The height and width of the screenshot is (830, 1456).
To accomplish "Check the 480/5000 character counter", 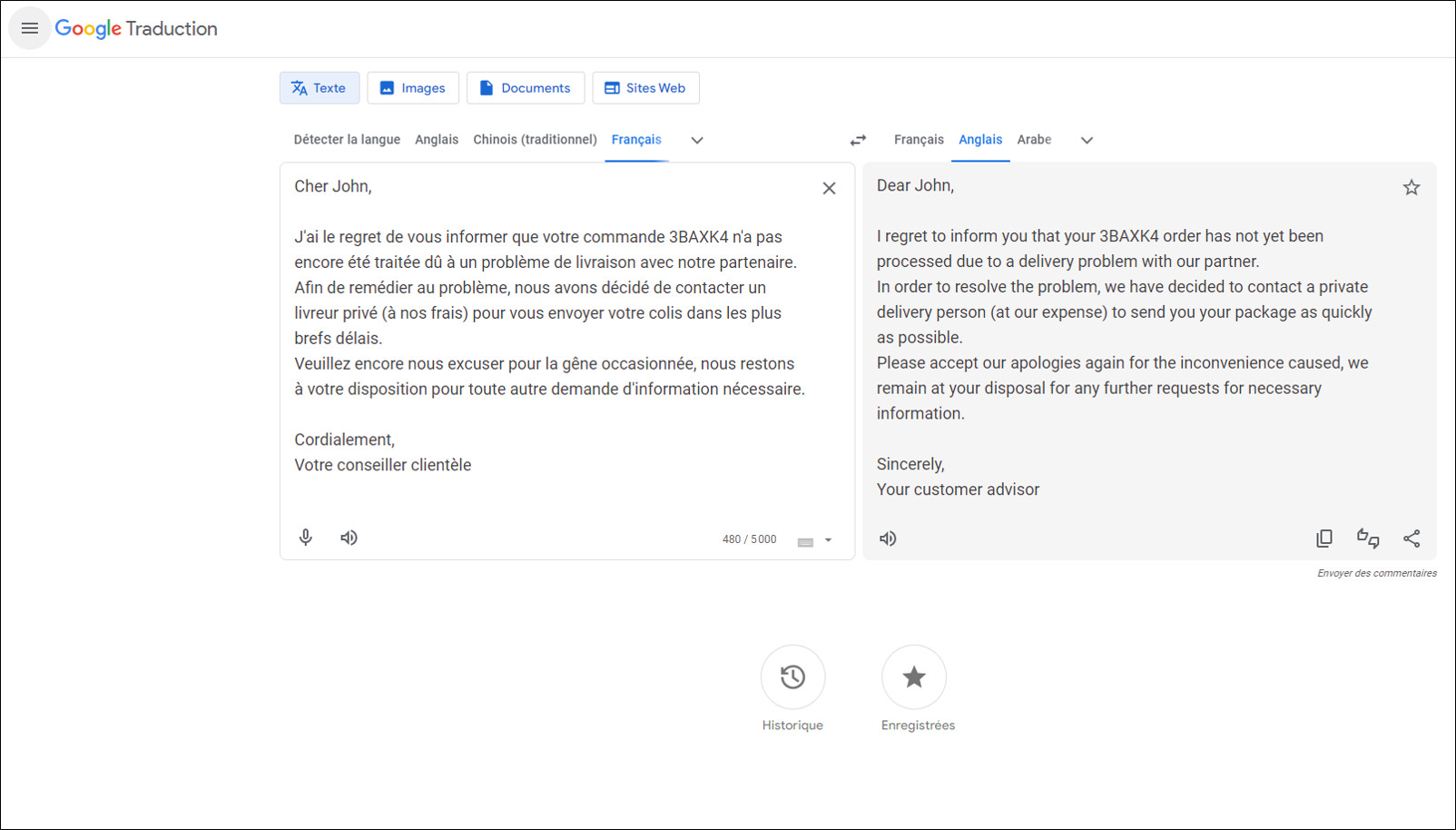I will coord(749,539).
